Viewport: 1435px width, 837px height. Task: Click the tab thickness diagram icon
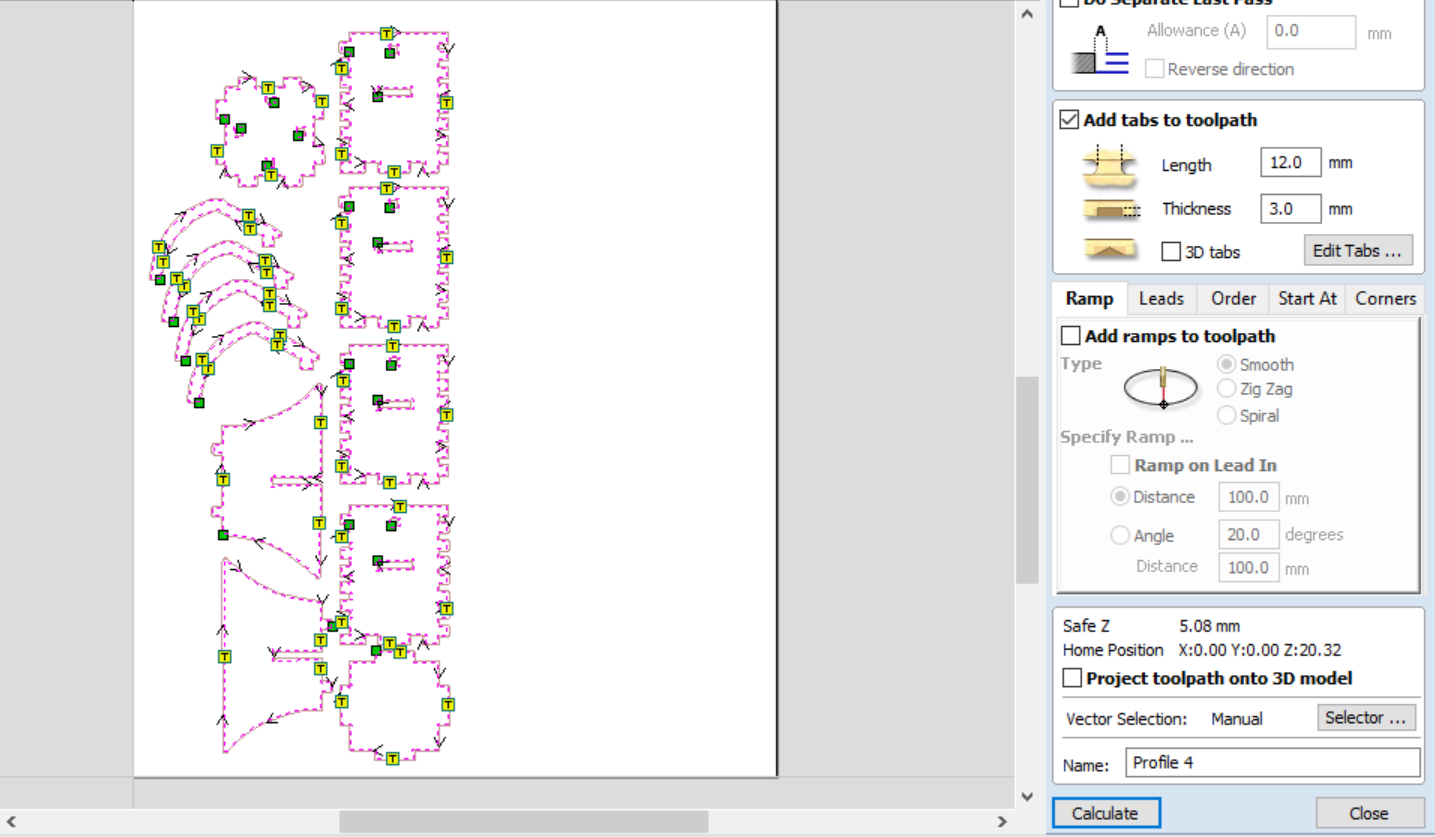pyautogui.click(x=1110, y=210)
